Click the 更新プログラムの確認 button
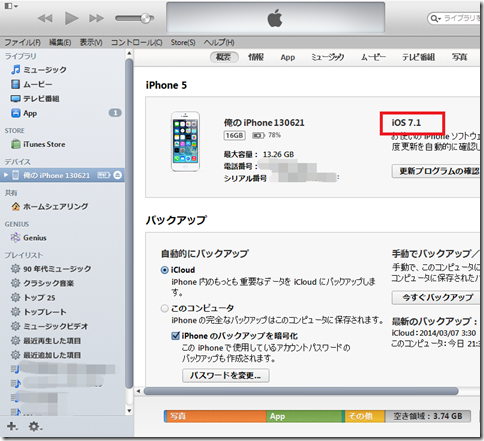Screen dimensions: 484x441 (x=437, y=171)
